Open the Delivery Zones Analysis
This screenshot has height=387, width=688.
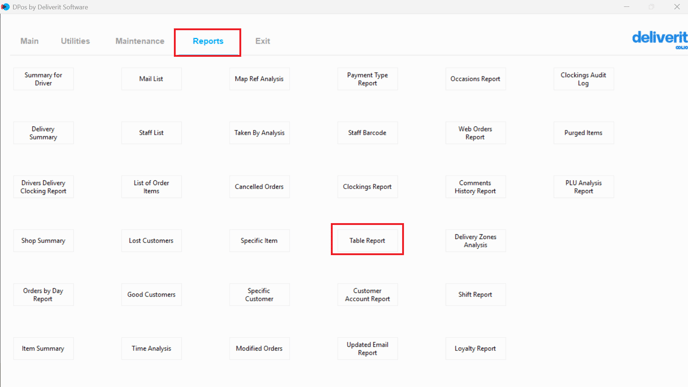click(x=476, y=240)
